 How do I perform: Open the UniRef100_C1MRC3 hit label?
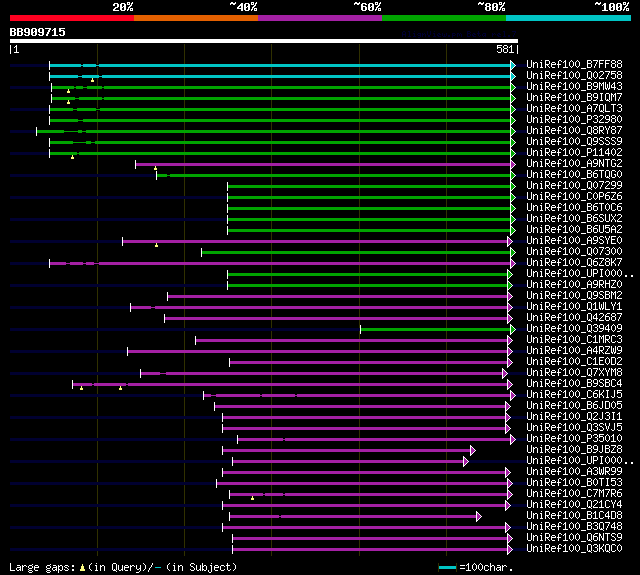[574, 340]
